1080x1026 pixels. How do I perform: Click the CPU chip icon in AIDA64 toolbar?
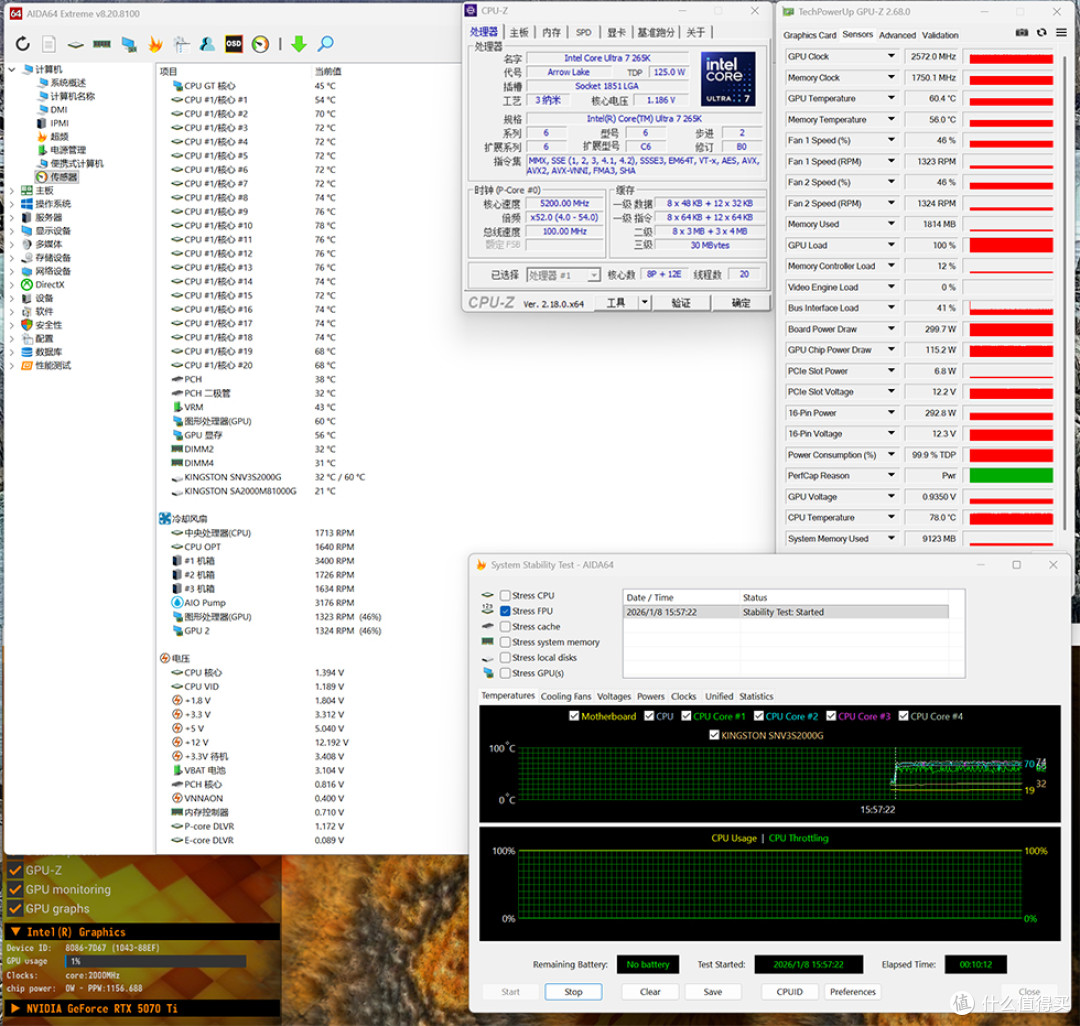[75, 45]
